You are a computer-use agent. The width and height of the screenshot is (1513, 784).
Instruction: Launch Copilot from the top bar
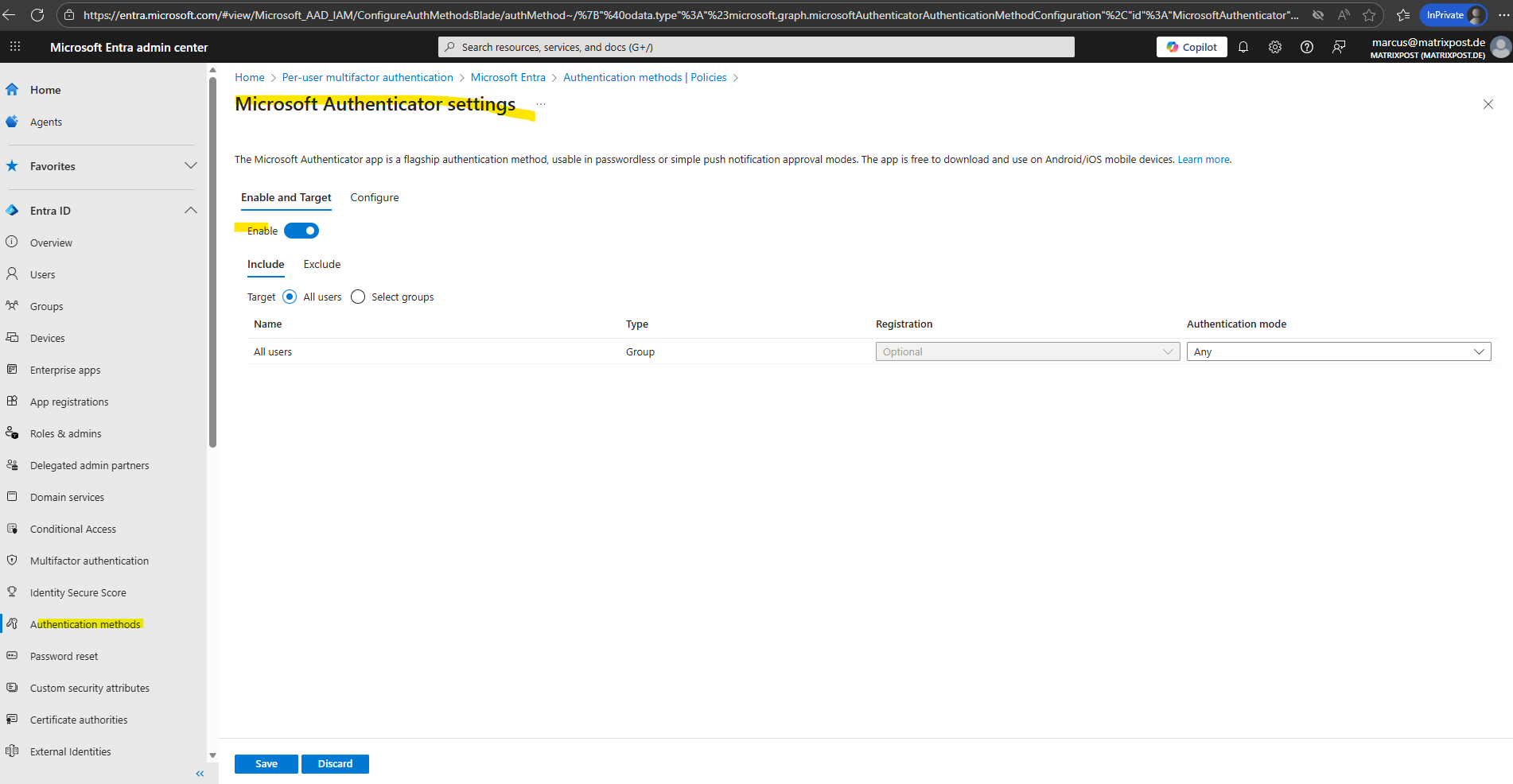(1191, 46)
